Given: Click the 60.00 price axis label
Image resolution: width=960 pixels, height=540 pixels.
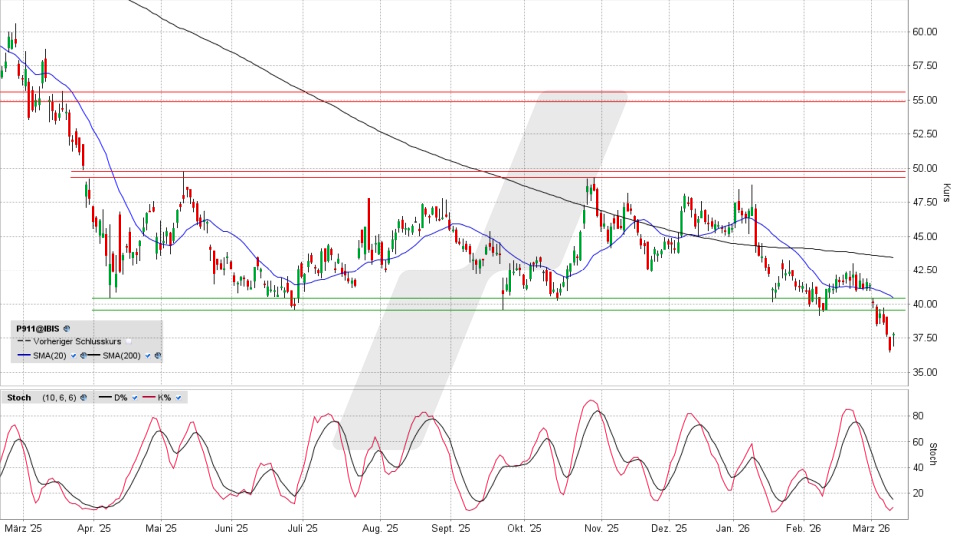Looking at the screenshot, I should [x=923, y=31].
